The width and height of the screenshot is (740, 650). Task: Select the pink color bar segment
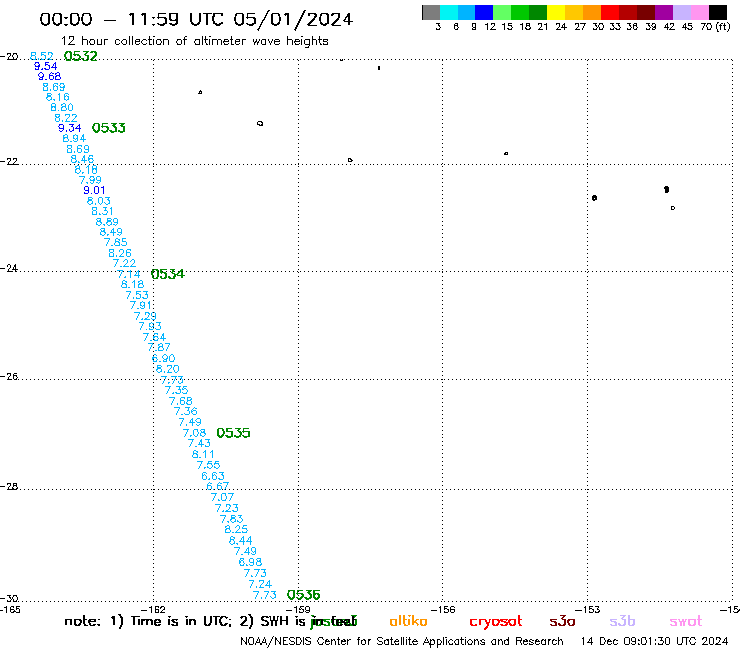[699, 12]
